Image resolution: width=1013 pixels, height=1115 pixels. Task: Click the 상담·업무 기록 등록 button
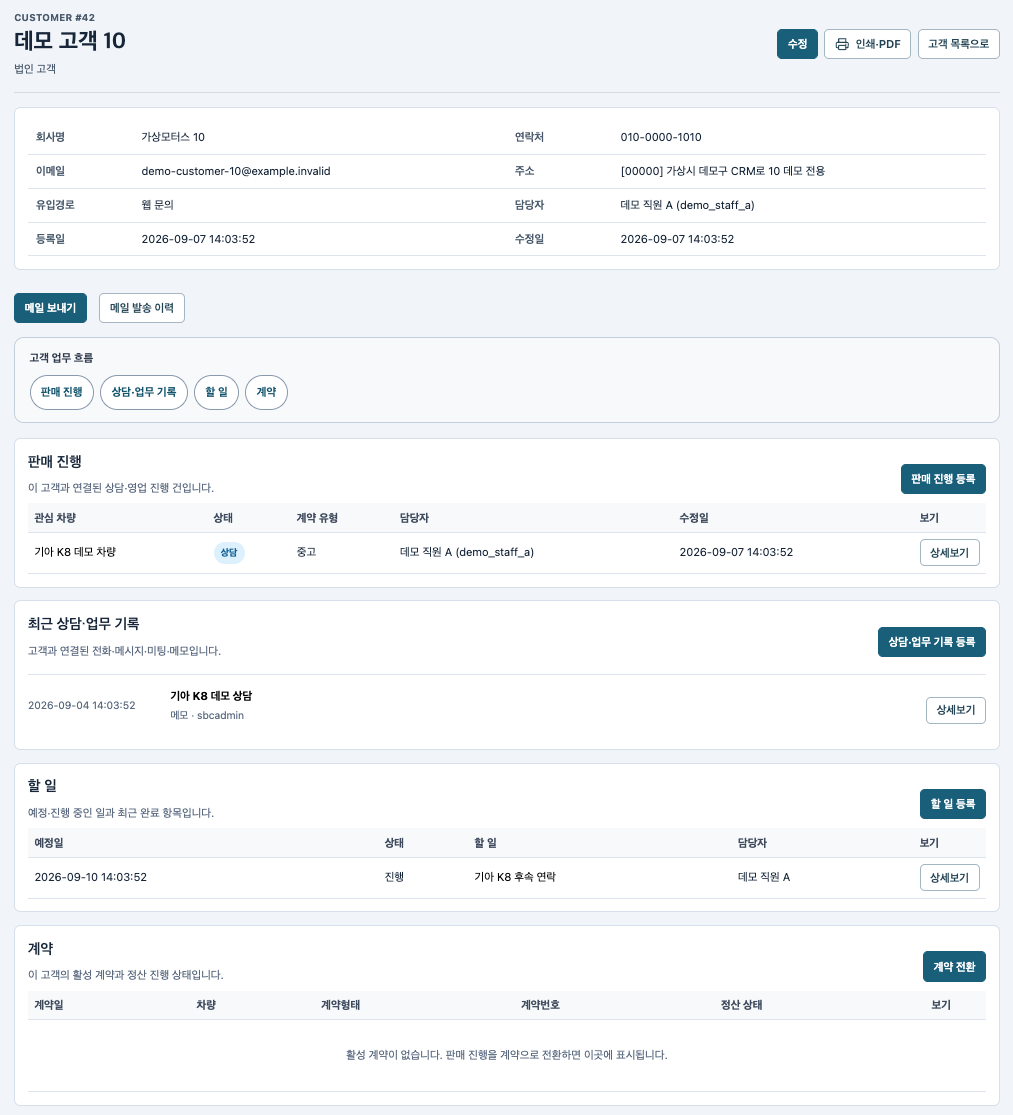point(931,642)
